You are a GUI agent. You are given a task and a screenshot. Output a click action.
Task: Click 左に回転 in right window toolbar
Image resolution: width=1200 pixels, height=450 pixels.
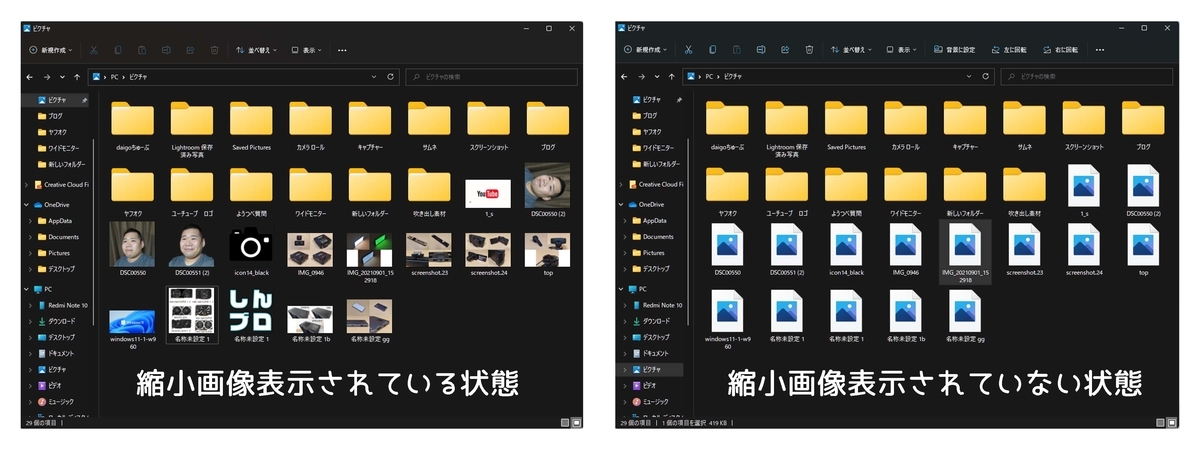(x=1009, y=49)
